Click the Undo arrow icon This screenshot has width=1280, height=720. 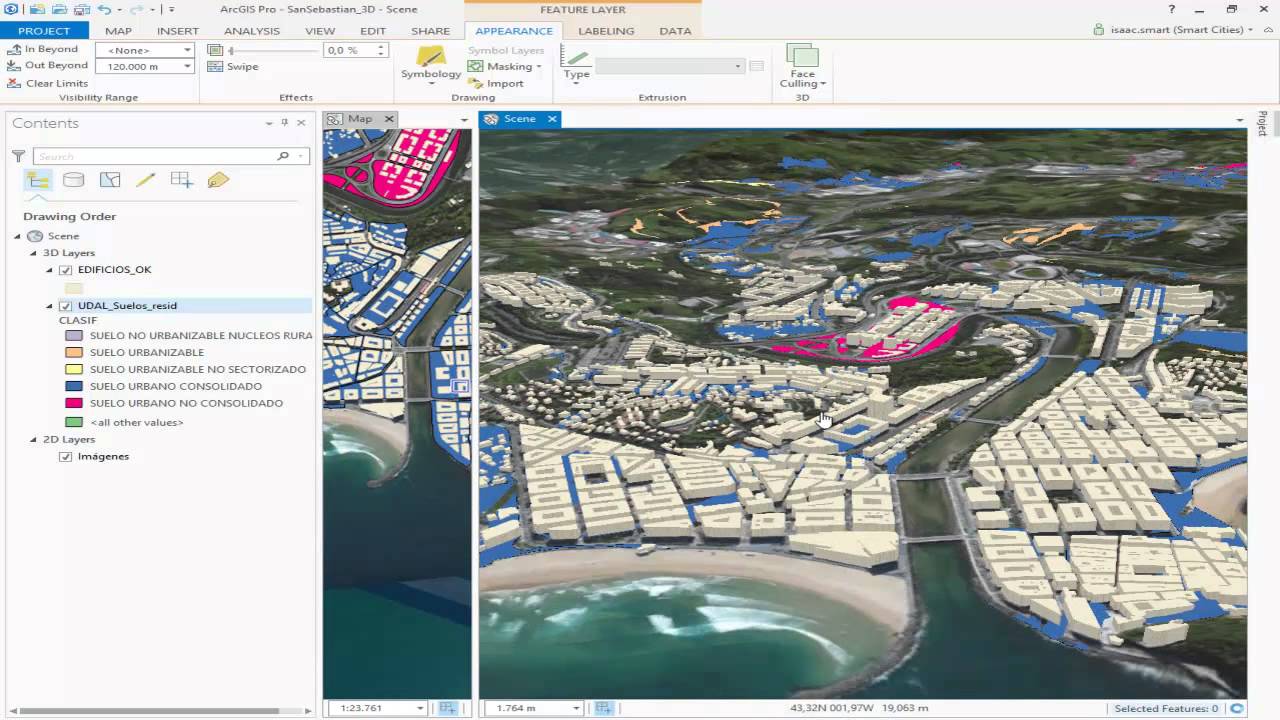(104, 9)
